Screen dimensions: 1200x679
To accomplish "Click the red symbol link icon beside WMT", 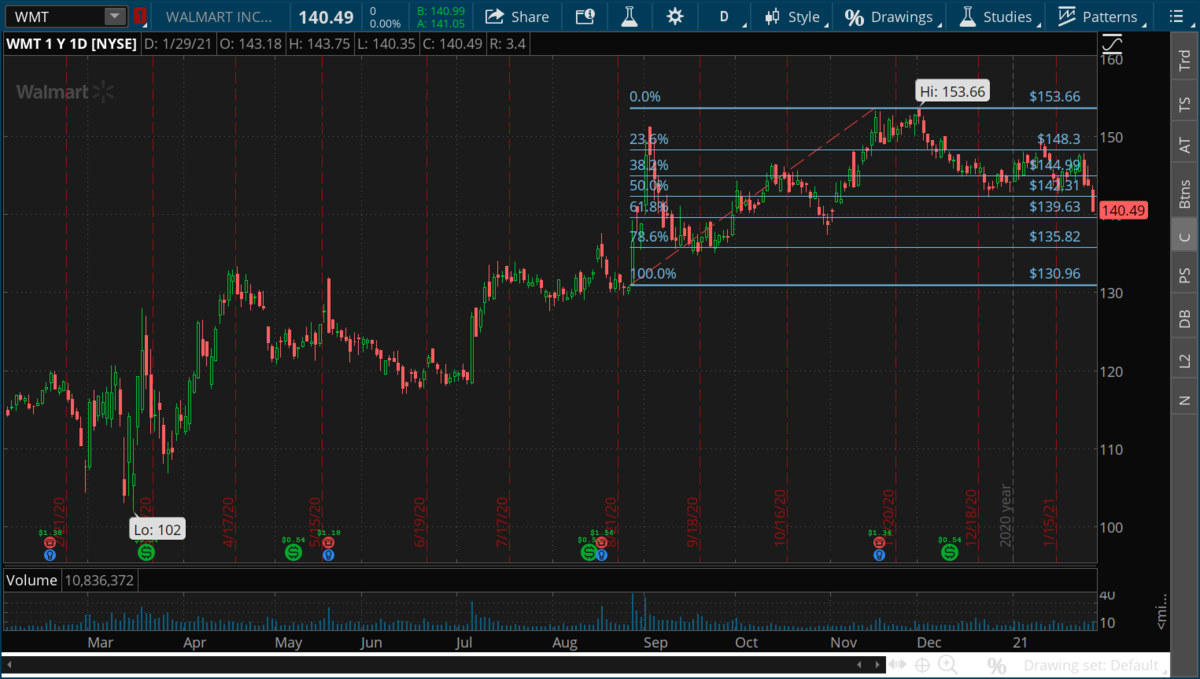I will tap(140, 16).
